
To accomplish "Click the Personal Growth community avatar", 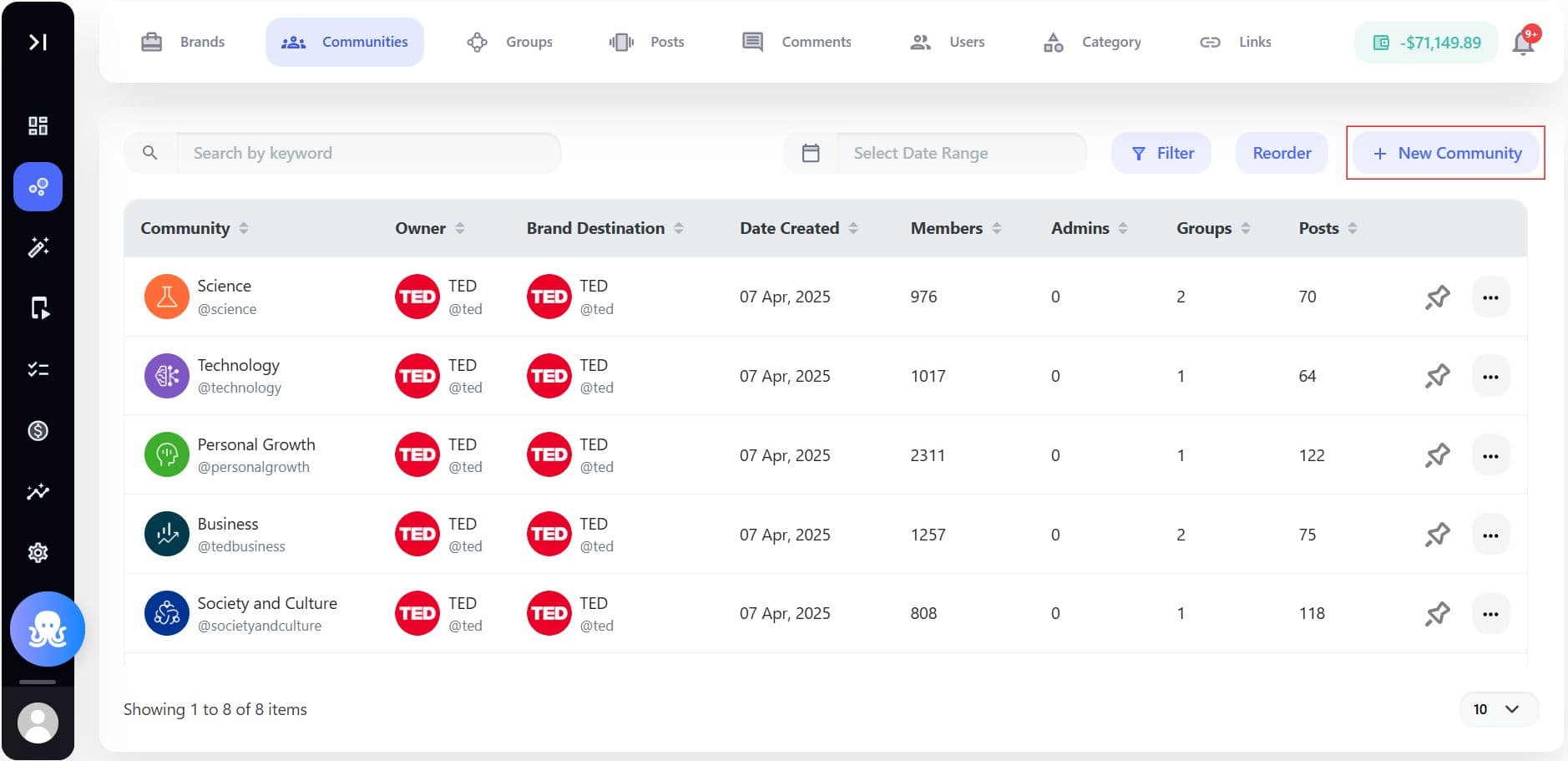I will pos(167,455).
